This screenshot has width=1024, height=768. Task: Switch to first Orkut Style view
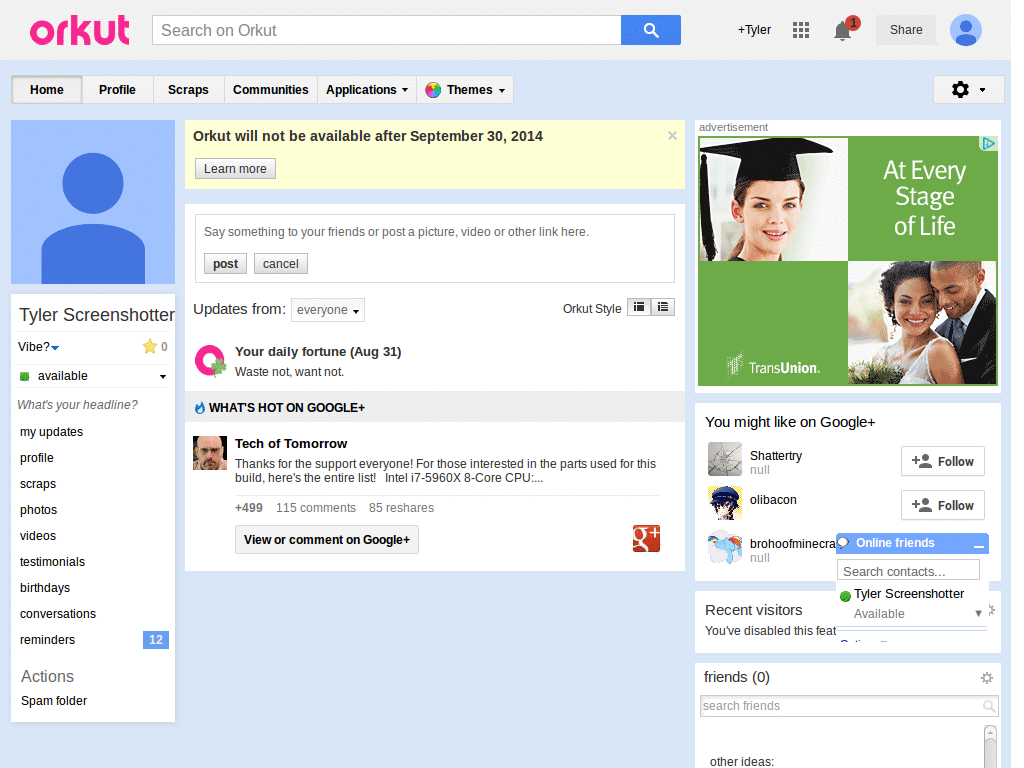(x=639, y=307)
